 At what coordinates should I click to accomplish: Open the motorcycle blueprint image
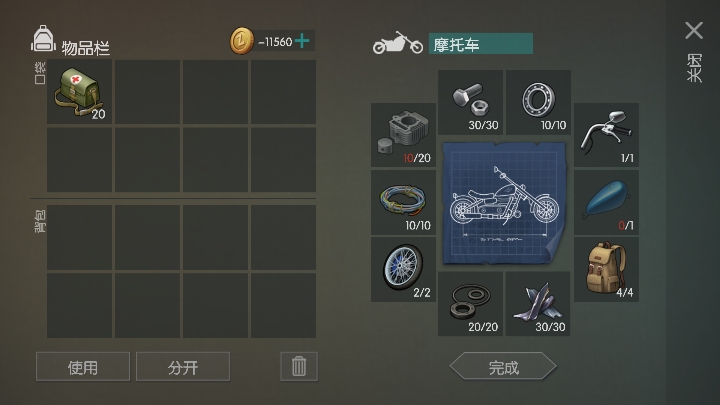tap(504, 203)
